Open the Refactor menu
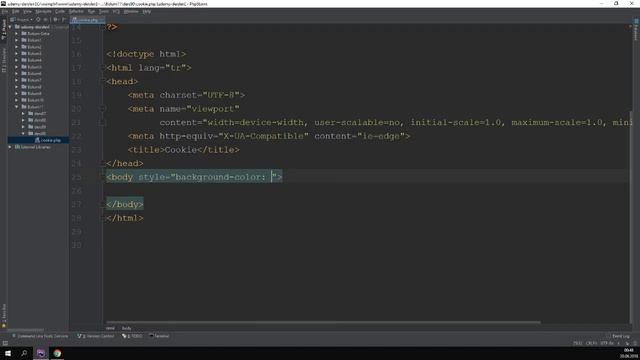The height and width of the screenshot is (360, 640). coord(76,11)
